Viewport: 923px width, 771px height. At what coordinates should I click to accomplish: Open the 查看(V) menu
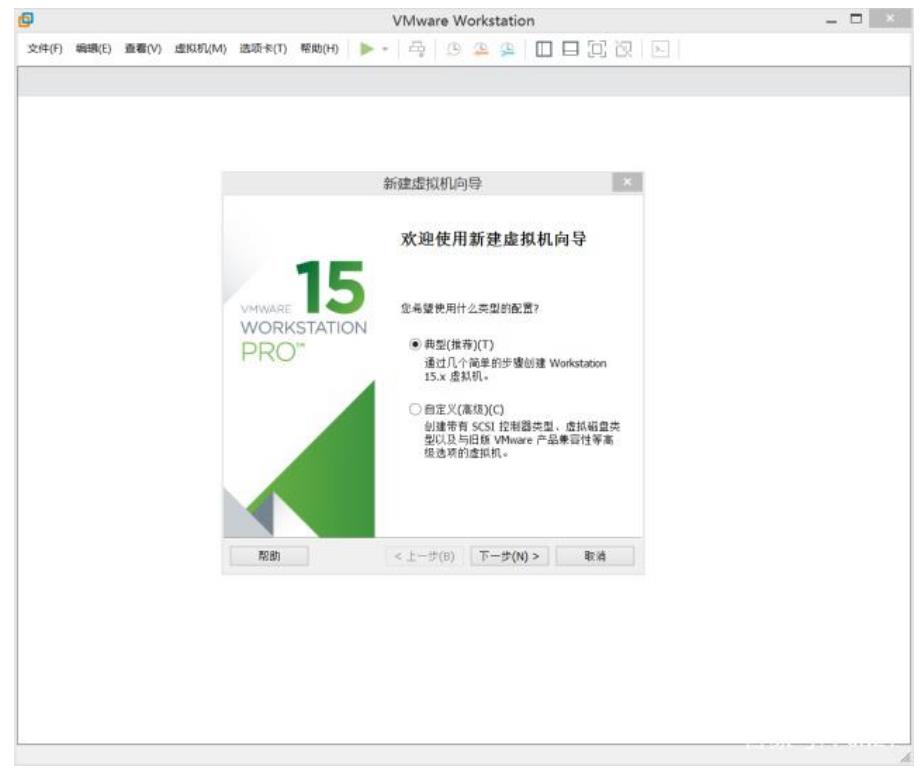(143, 48)
